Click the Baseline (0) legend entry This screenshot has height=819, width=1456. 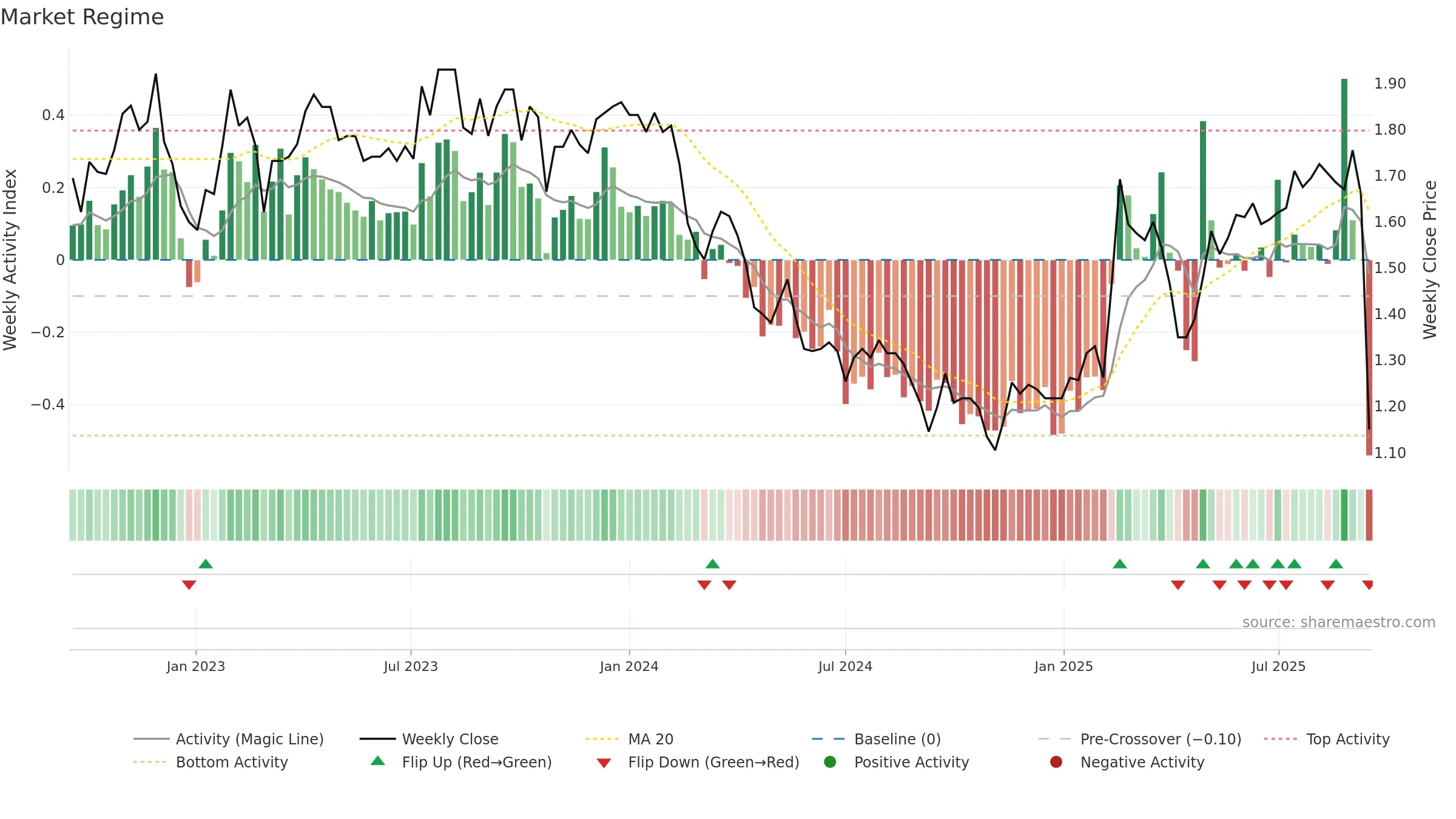[876, 739]
